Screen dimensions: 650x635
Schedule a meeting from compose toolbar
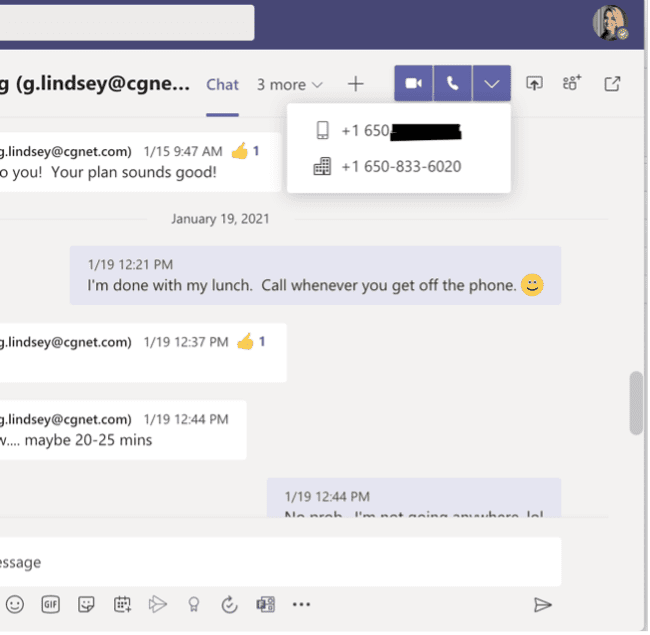point(122,604)
